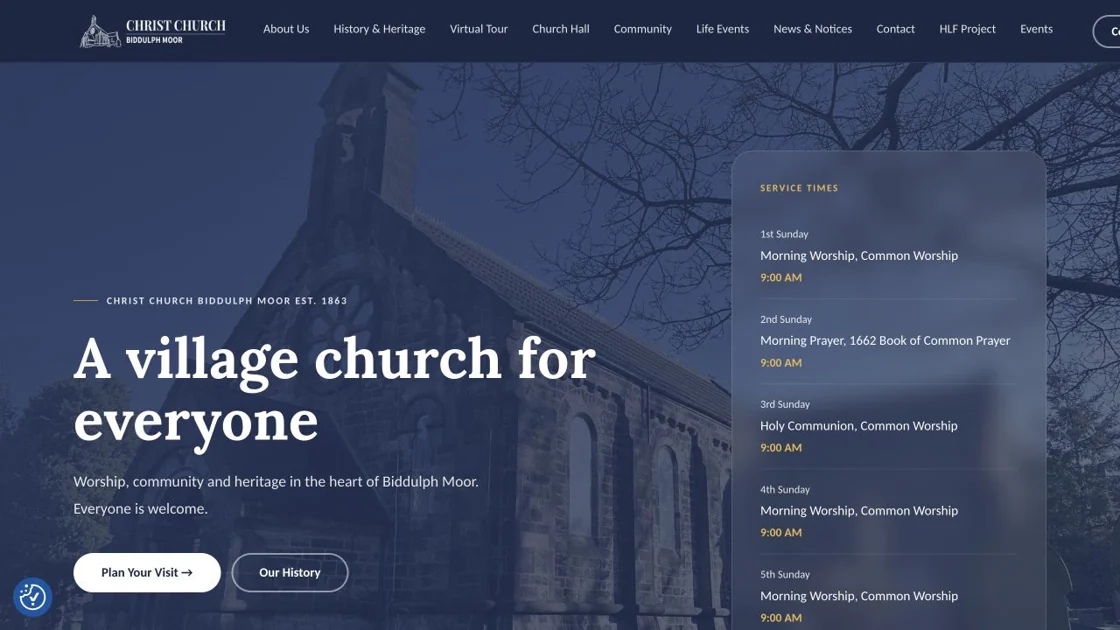Open News & Notices
Screen dimensions: 1120x630
[812, 29]
